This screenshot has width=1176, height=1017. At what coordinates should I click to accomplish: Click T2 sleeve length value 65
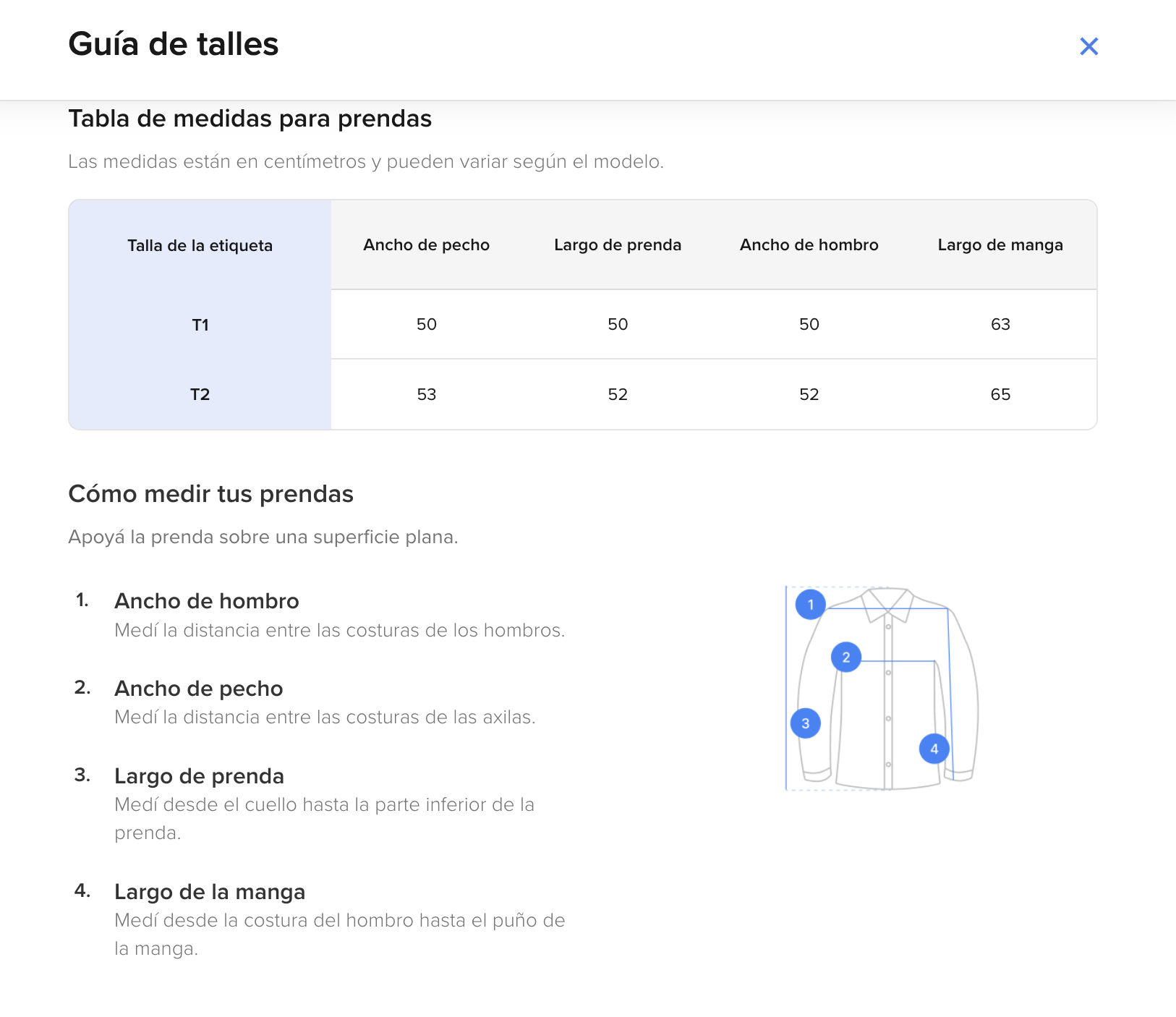[1000, 394]
